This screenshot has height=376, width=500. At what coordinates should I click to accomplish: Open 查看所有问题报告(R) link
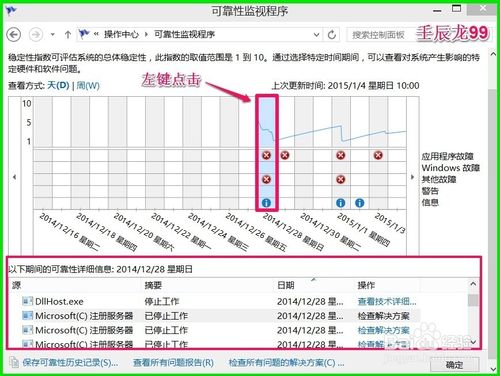(x=173, y=362)
